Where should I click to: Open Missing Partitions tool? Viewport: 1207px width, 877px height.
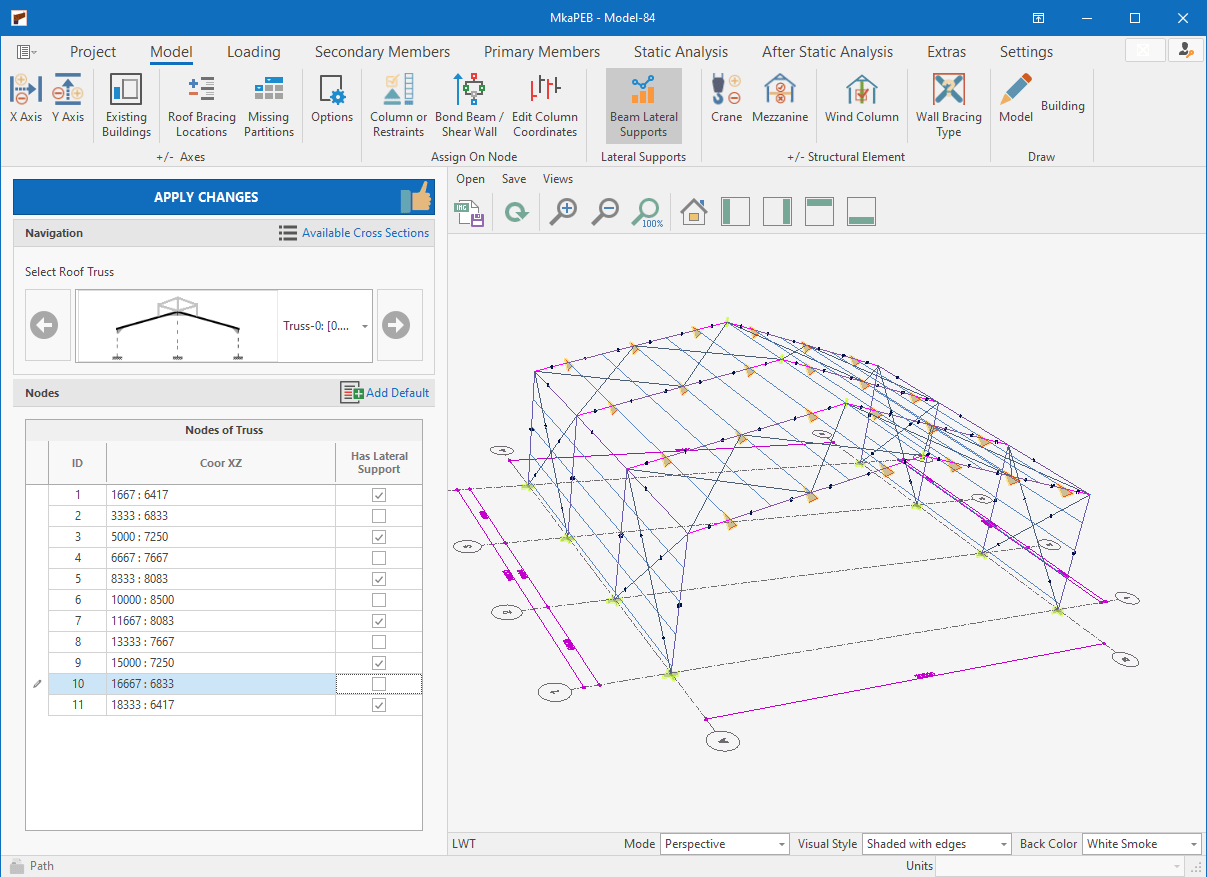tap(269, 99)
